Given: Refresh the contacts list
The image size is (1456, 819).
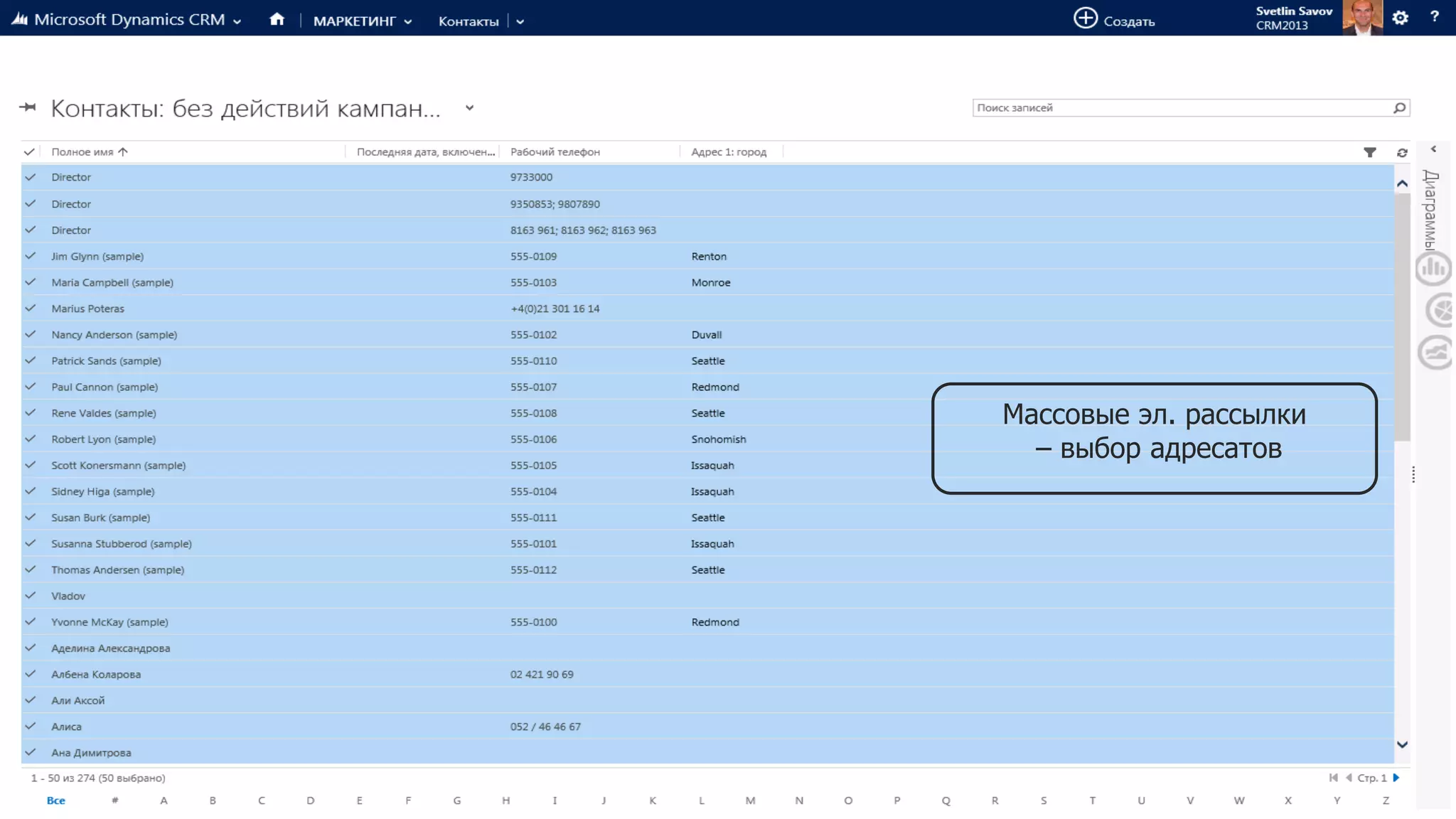Looking at the screenshot, I should (x=1401, y=152).
